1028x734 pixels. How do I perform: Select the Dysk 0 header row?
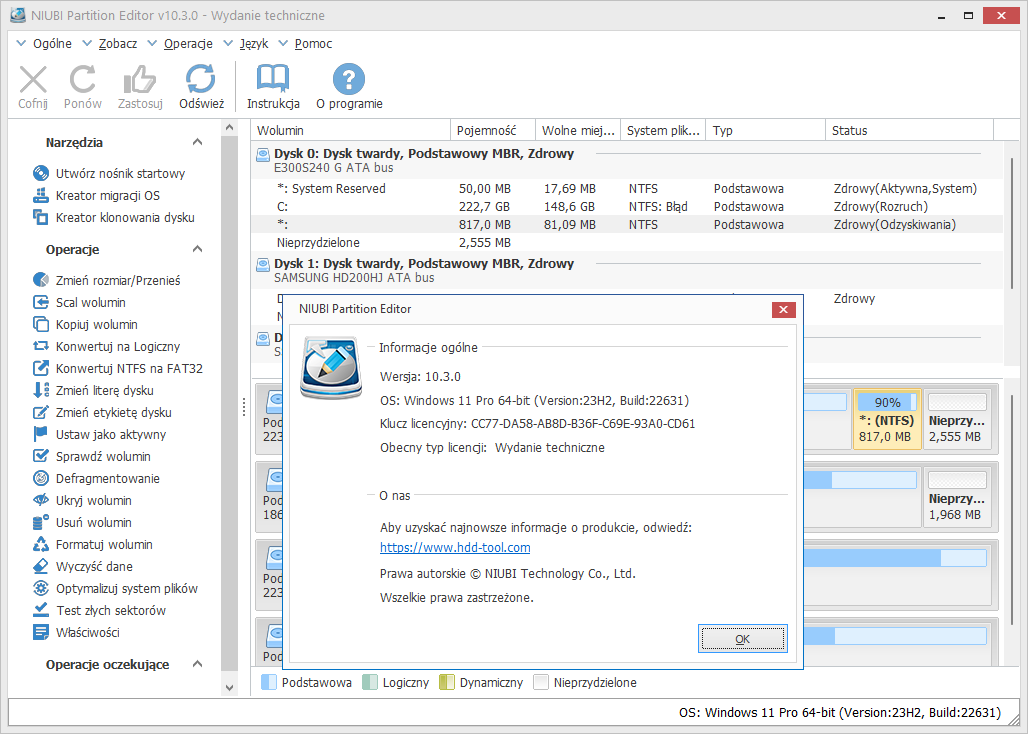click(627, 160)
